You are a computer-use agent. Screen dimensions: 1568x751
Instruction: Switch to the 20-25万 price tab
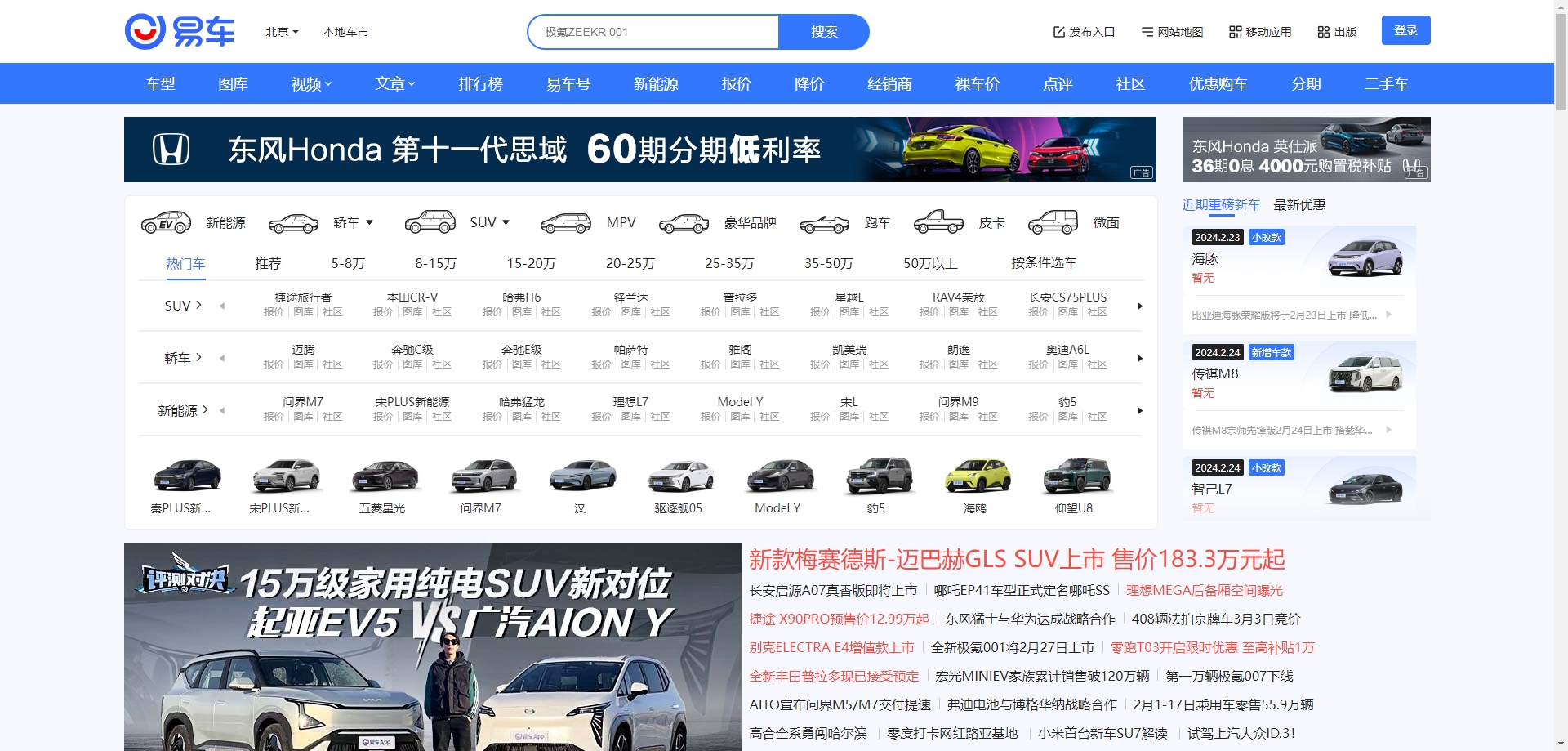click(630, 263)
